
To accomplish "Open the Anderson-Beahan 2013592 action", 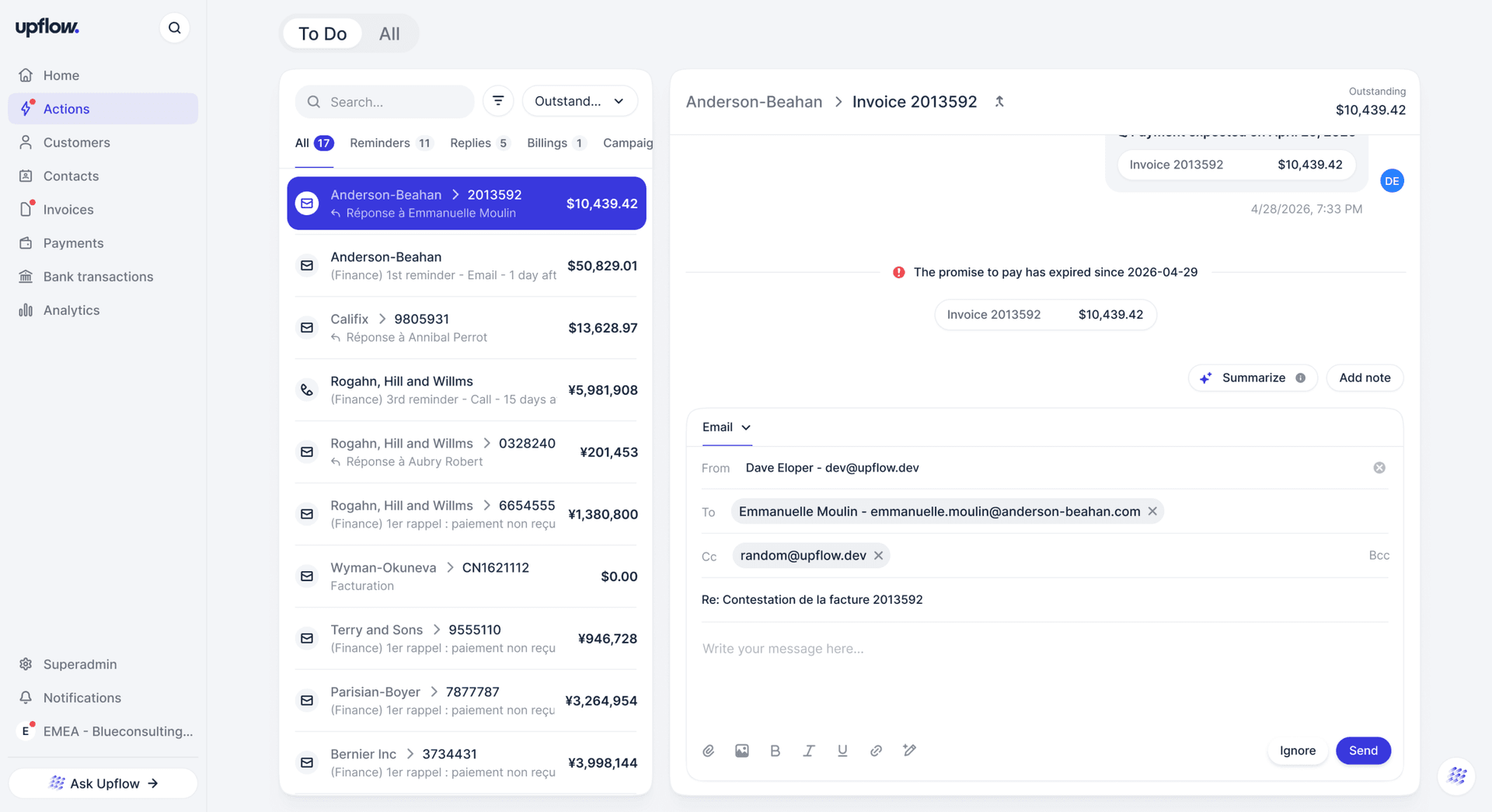I will 466,204.
